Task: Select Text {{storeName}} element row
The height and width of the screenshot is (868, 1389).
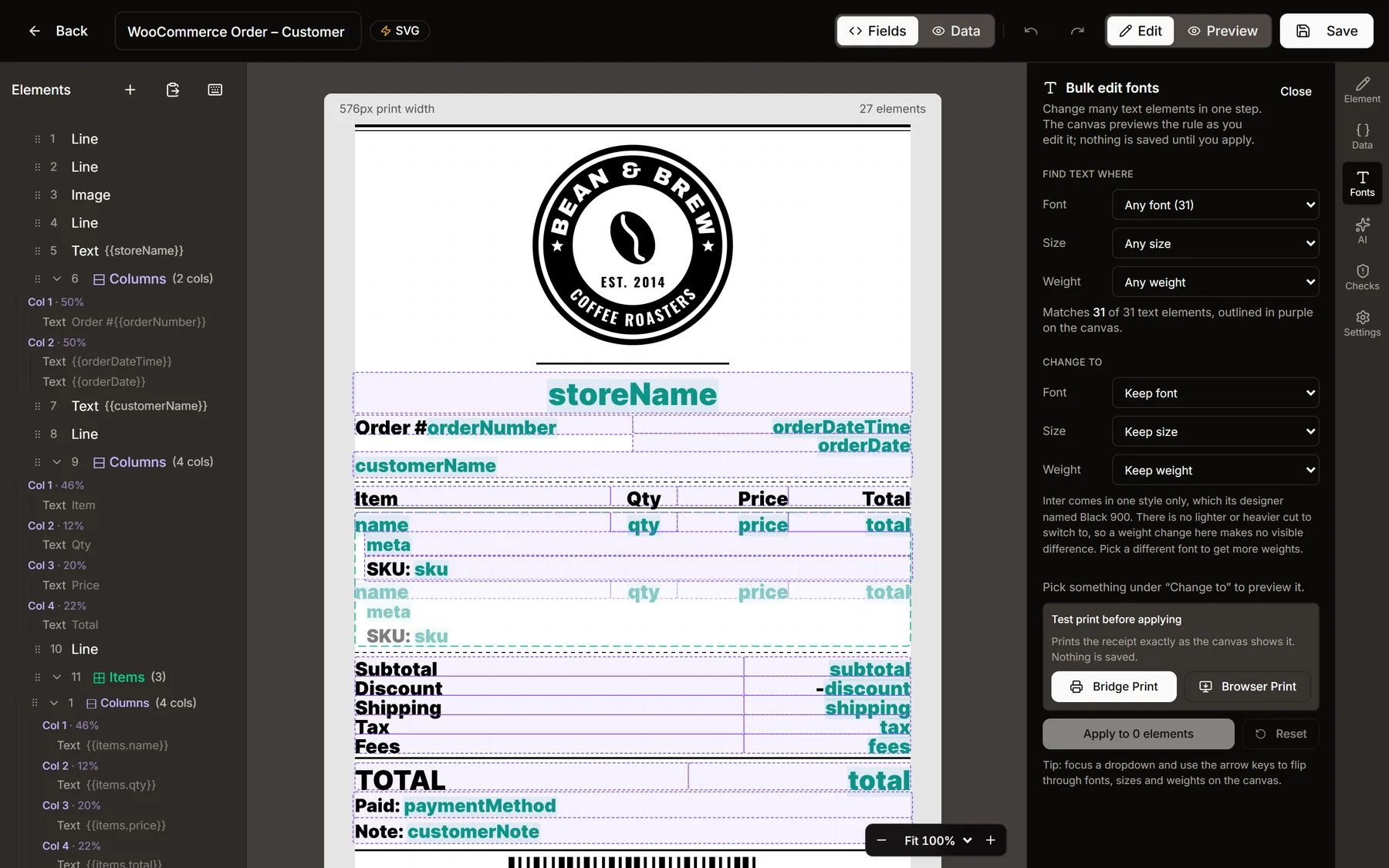Action: click(123, 251)
